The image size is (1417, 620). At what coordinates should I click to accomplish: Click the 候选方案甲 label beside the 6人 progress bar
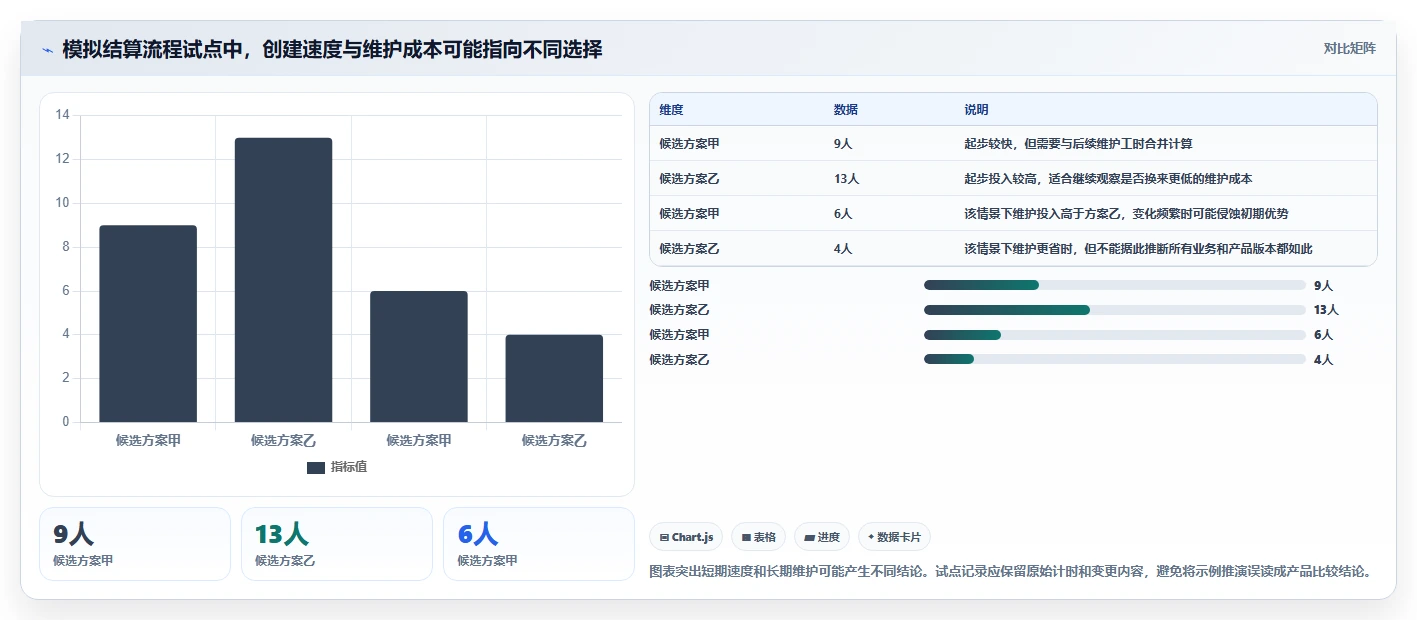[x=679, y=335]
